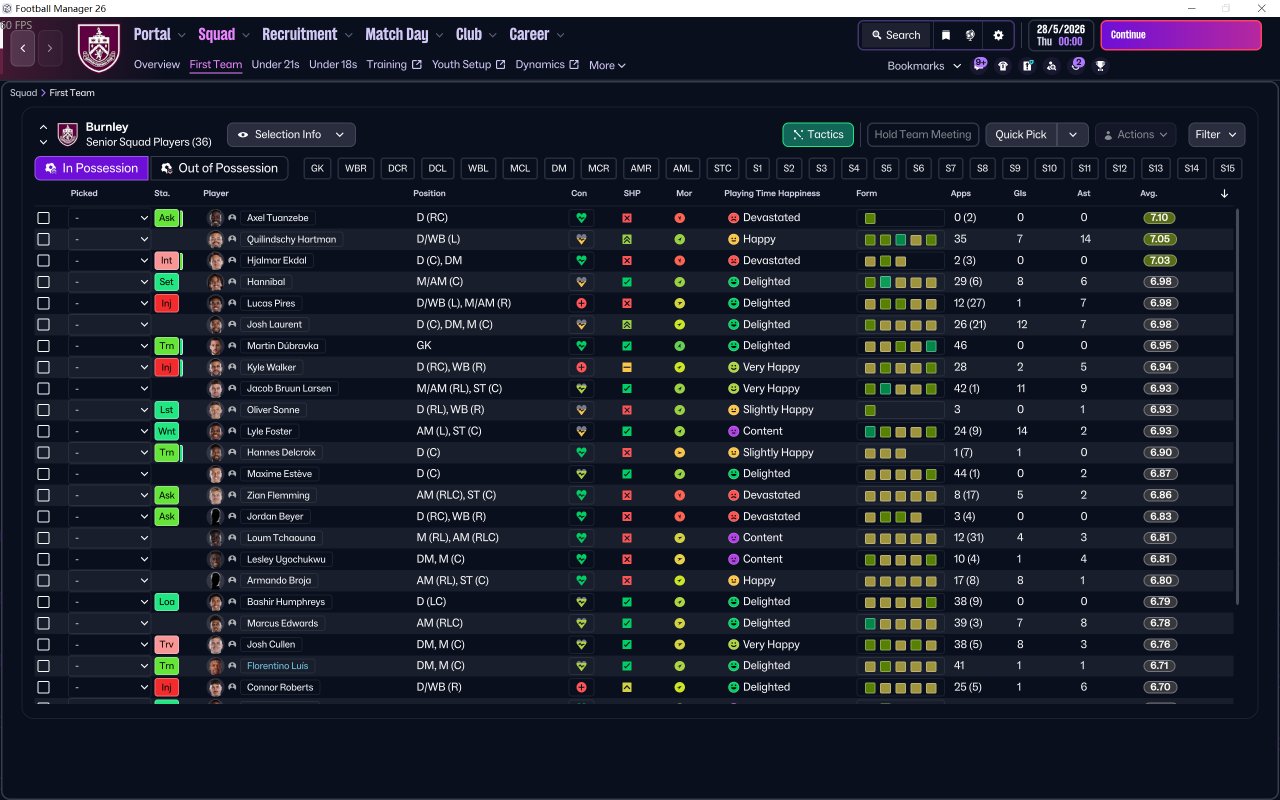Image resolution: width=1280 pixels, height=800 pixels.
Task: Open the Selection Info dropdown
Action: [291, 134]
